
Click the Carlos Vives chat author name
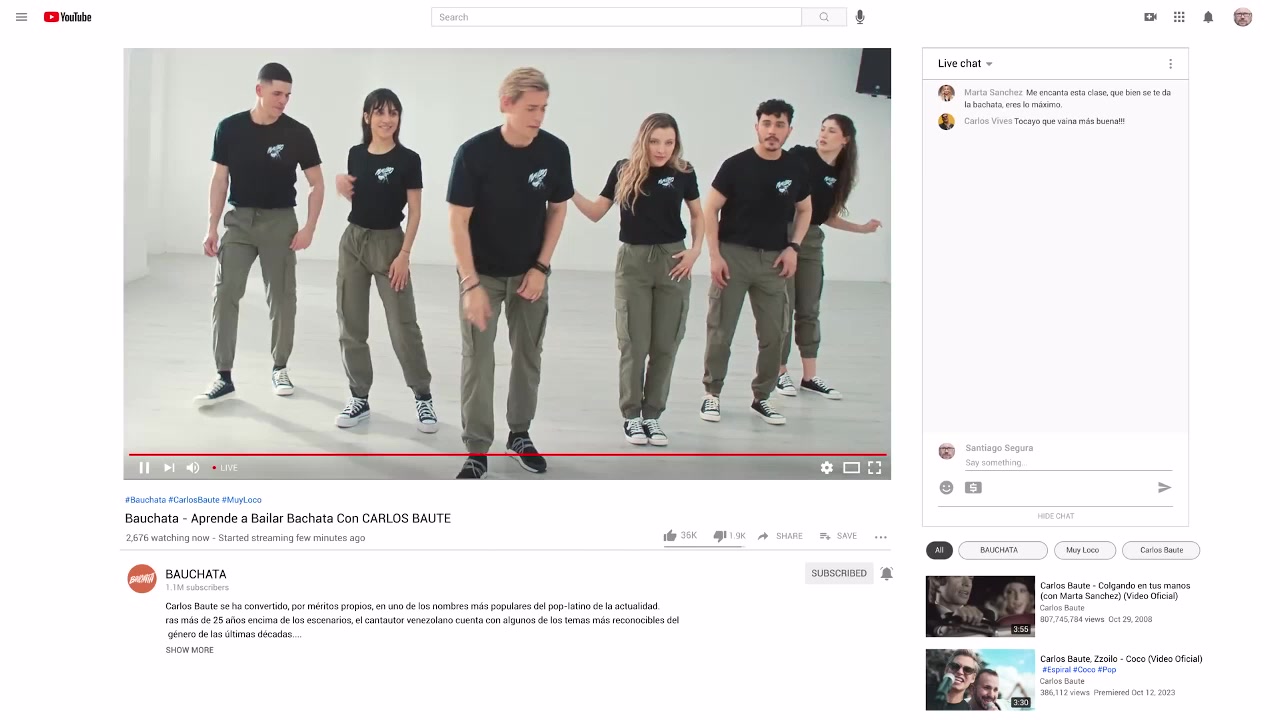(x=988, y=122)
